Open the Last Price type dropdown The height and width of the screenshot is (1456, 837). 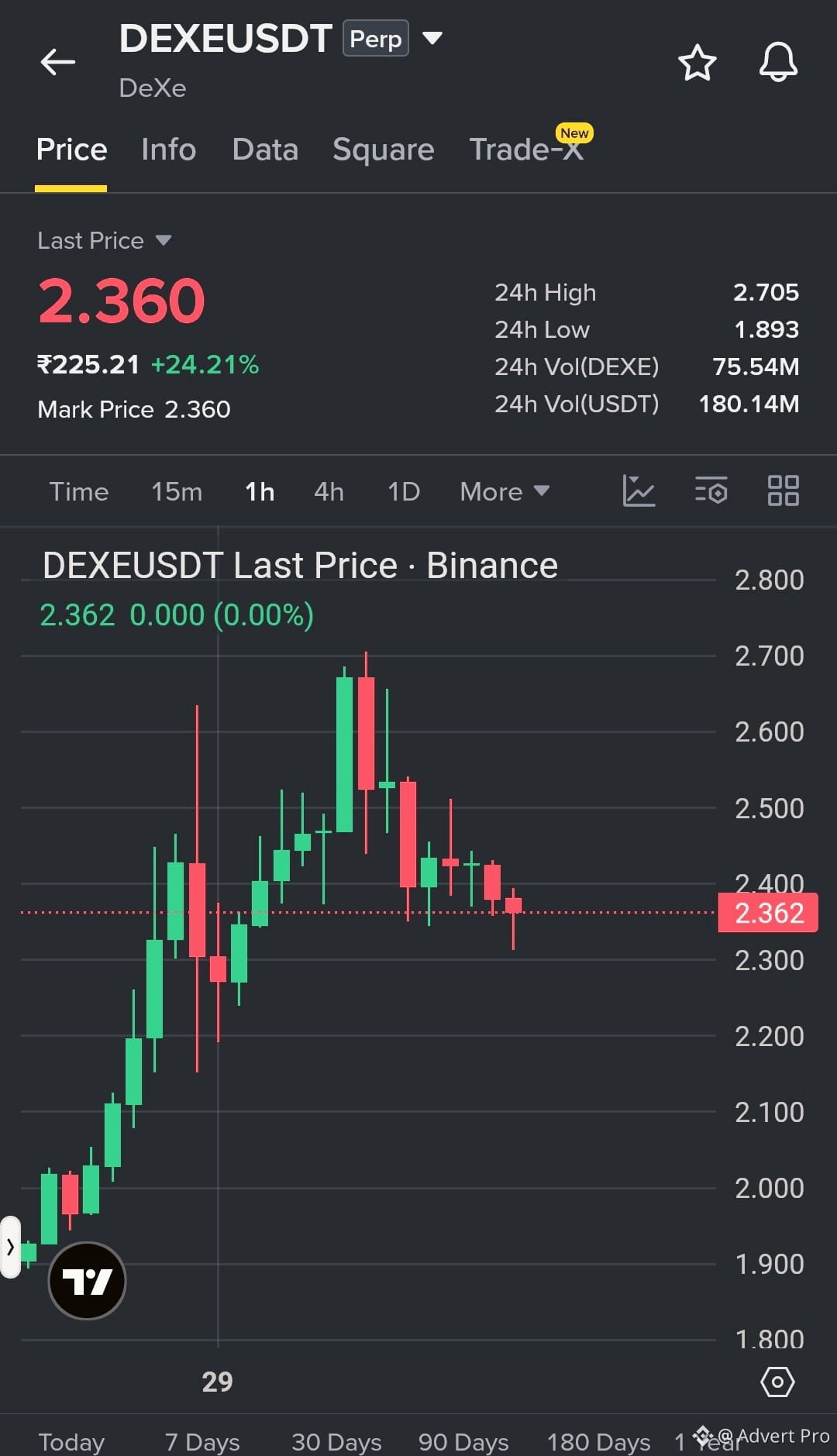pos(164,240)
